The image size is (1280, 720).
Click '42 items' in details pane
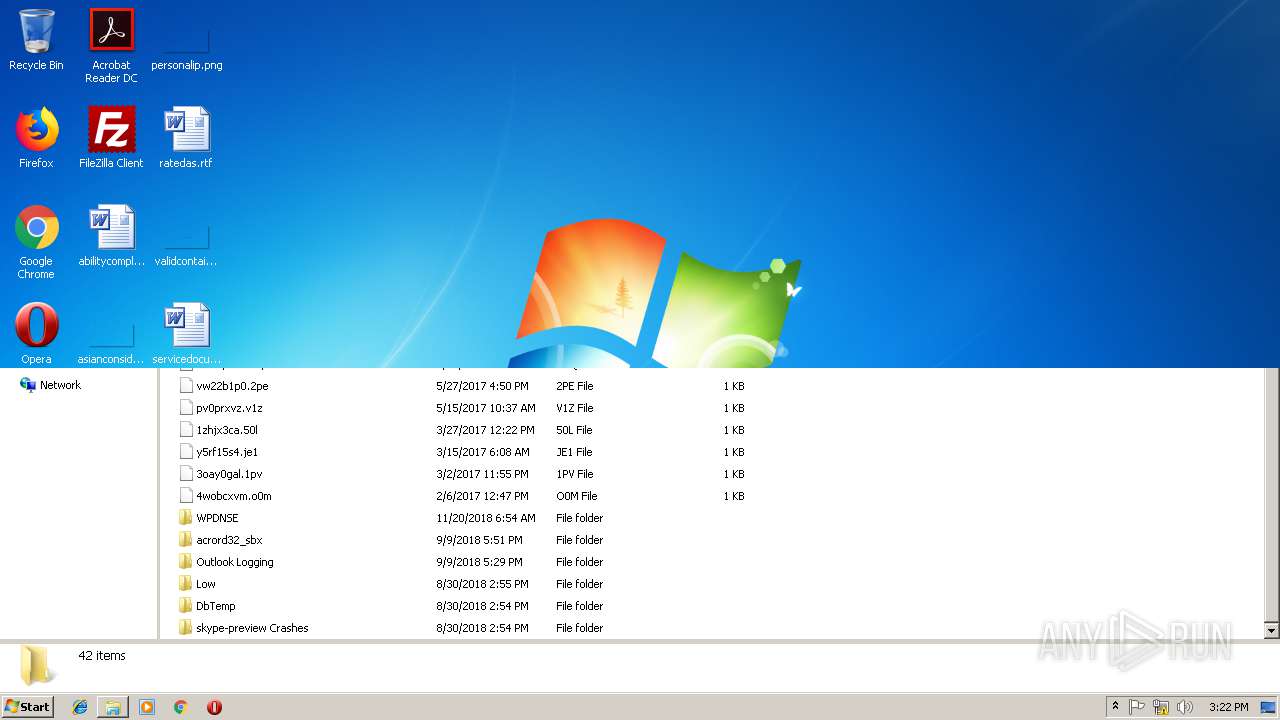[x=102, y=656]
